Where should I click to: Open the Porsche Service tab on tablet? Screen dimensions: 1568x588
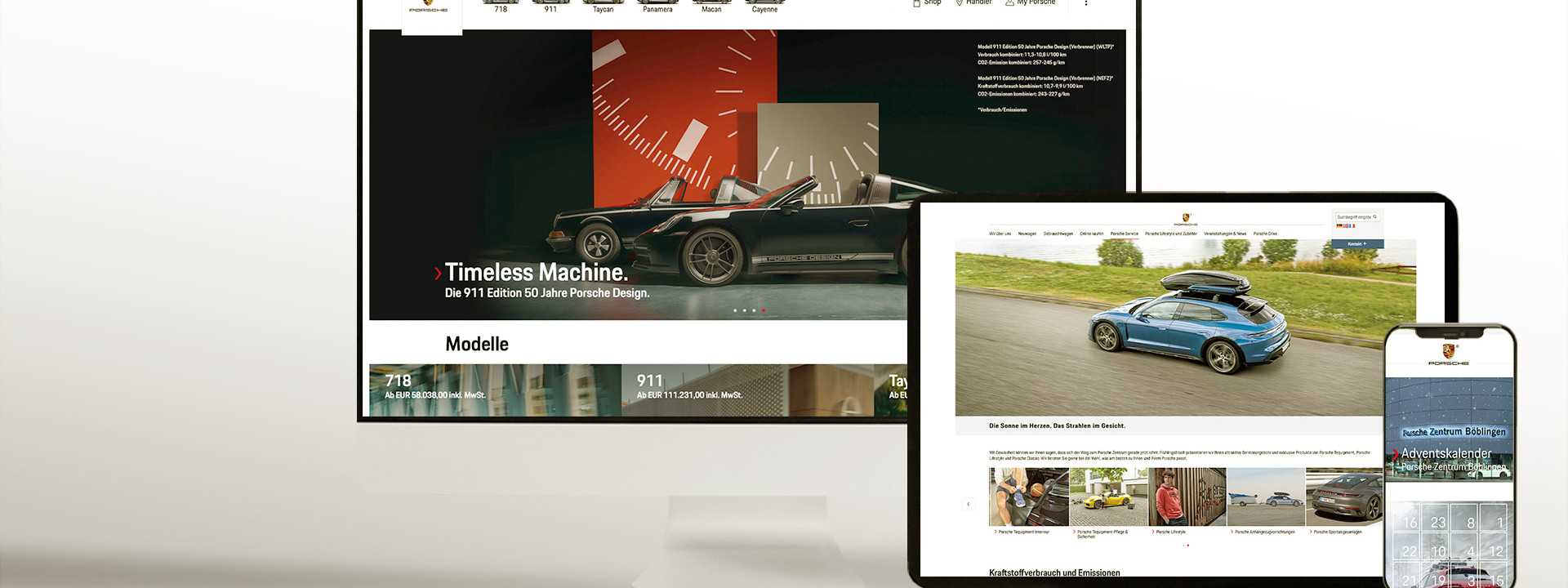[1124, 234]
